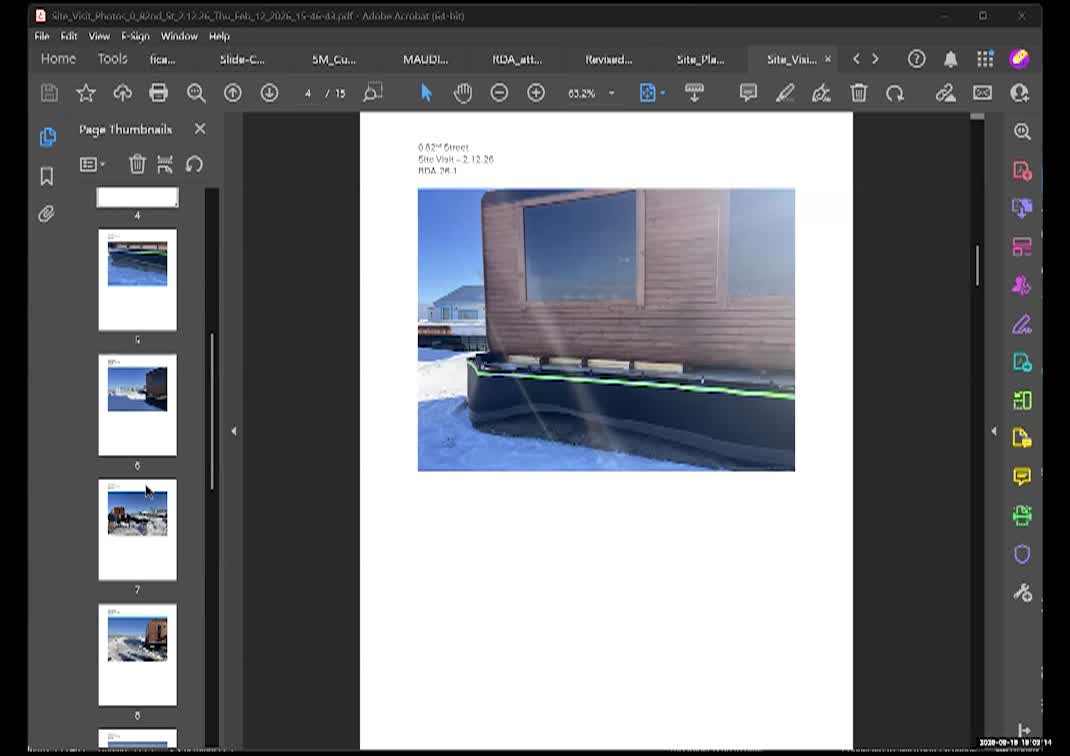Enable scrolling mode tool
Image resolution: width=1070 pixels, height=756 pixels.
pyautogui.click(x=694, y=93)
